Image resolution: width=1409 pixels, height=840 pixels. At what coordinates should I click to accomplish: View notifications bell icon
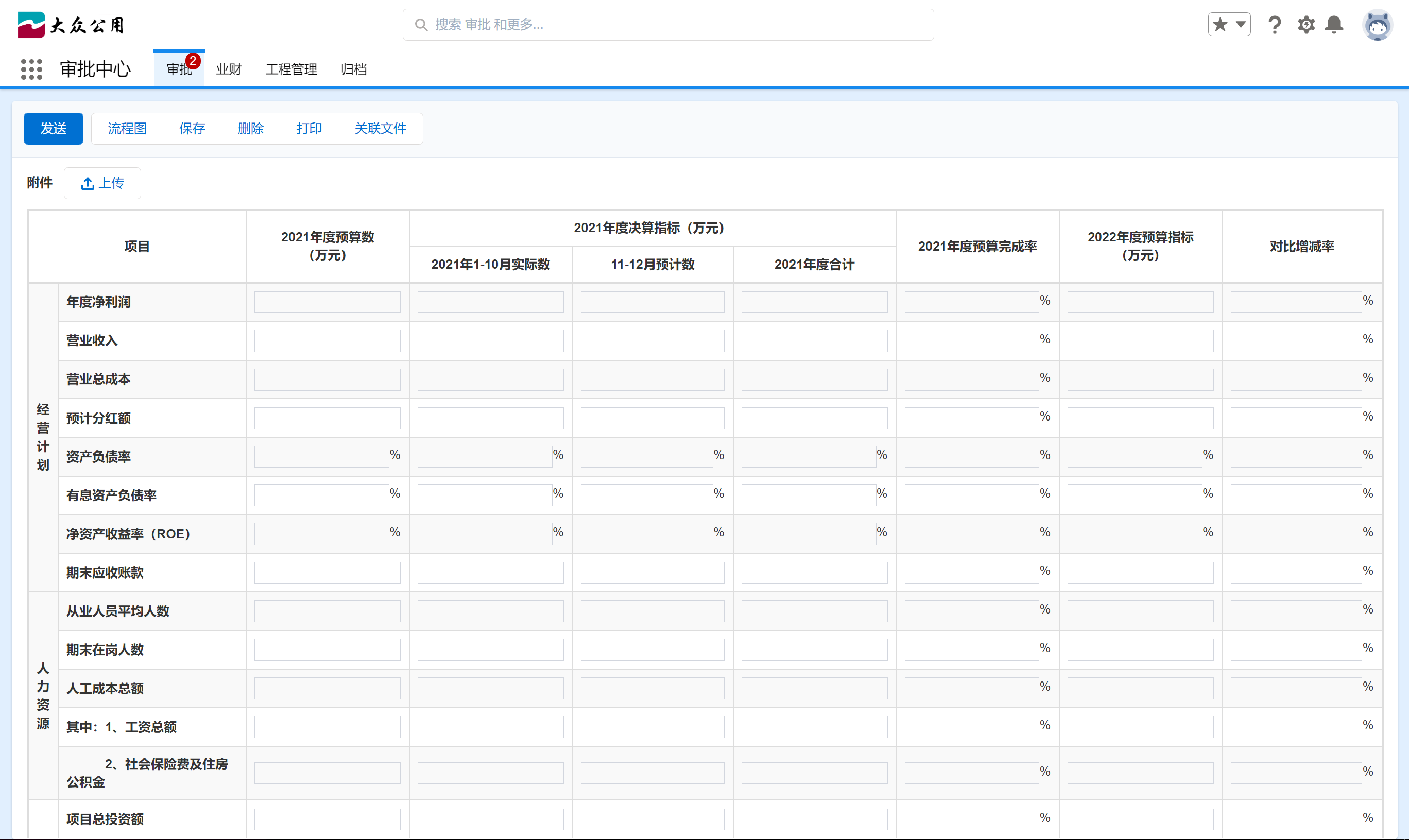[1334, 25]
